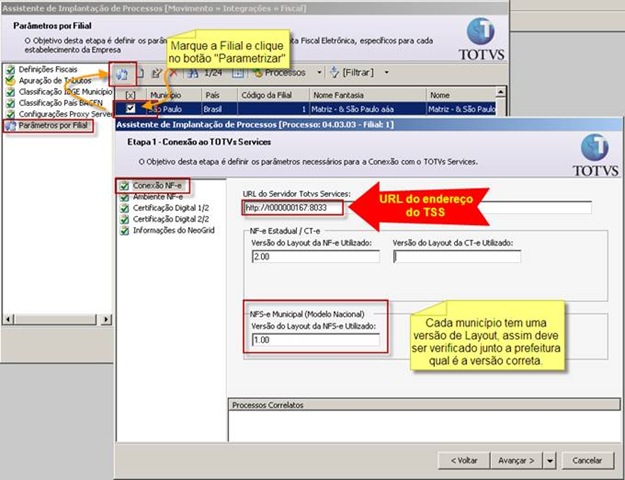Click the binoculars search icon
Screen dimensions: 625x480
193,73
